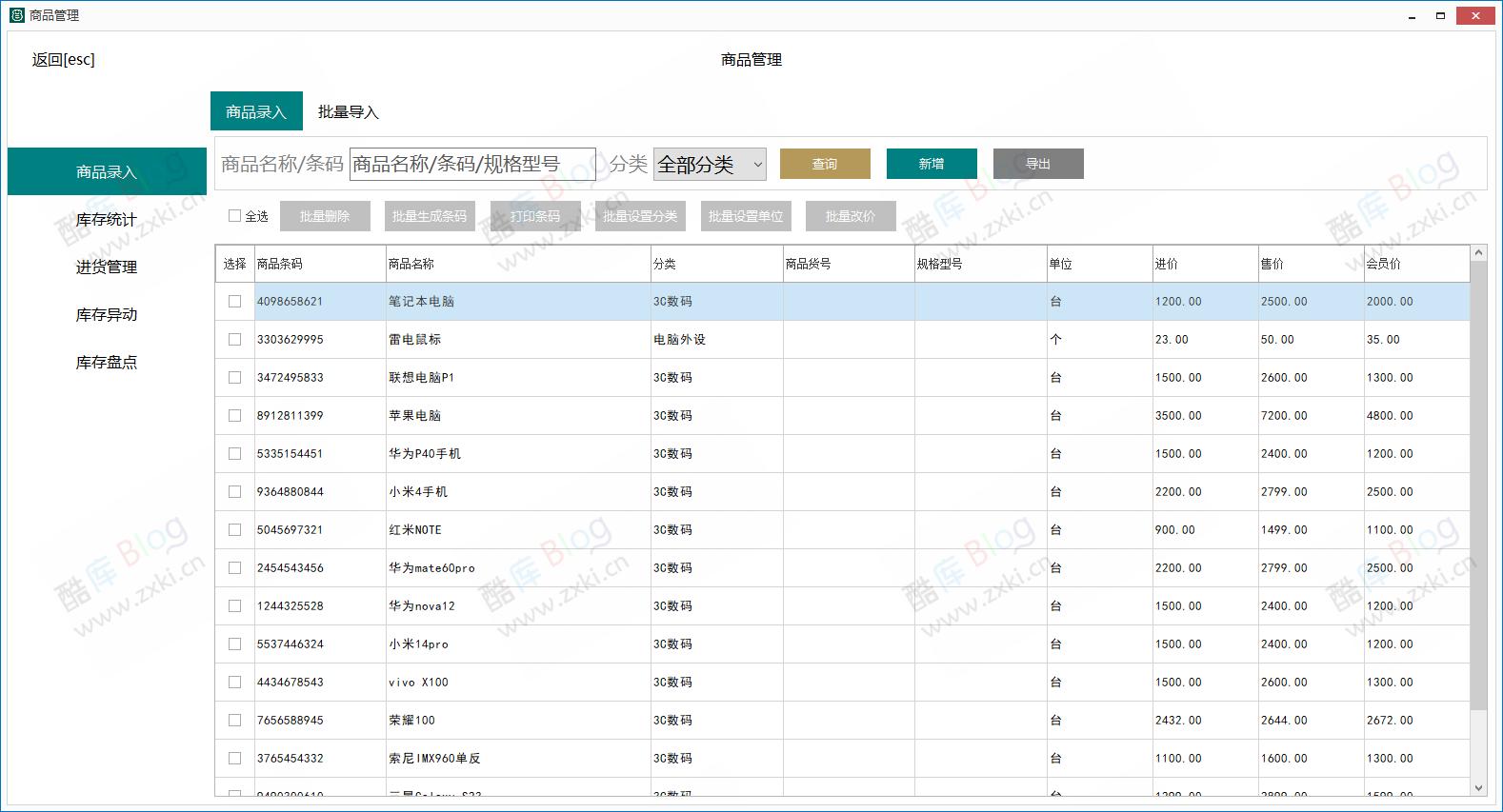The width and height of the screenshot is (1503, 812).
Task: Click the 商品货号 column header
Action: click(849, 264)
